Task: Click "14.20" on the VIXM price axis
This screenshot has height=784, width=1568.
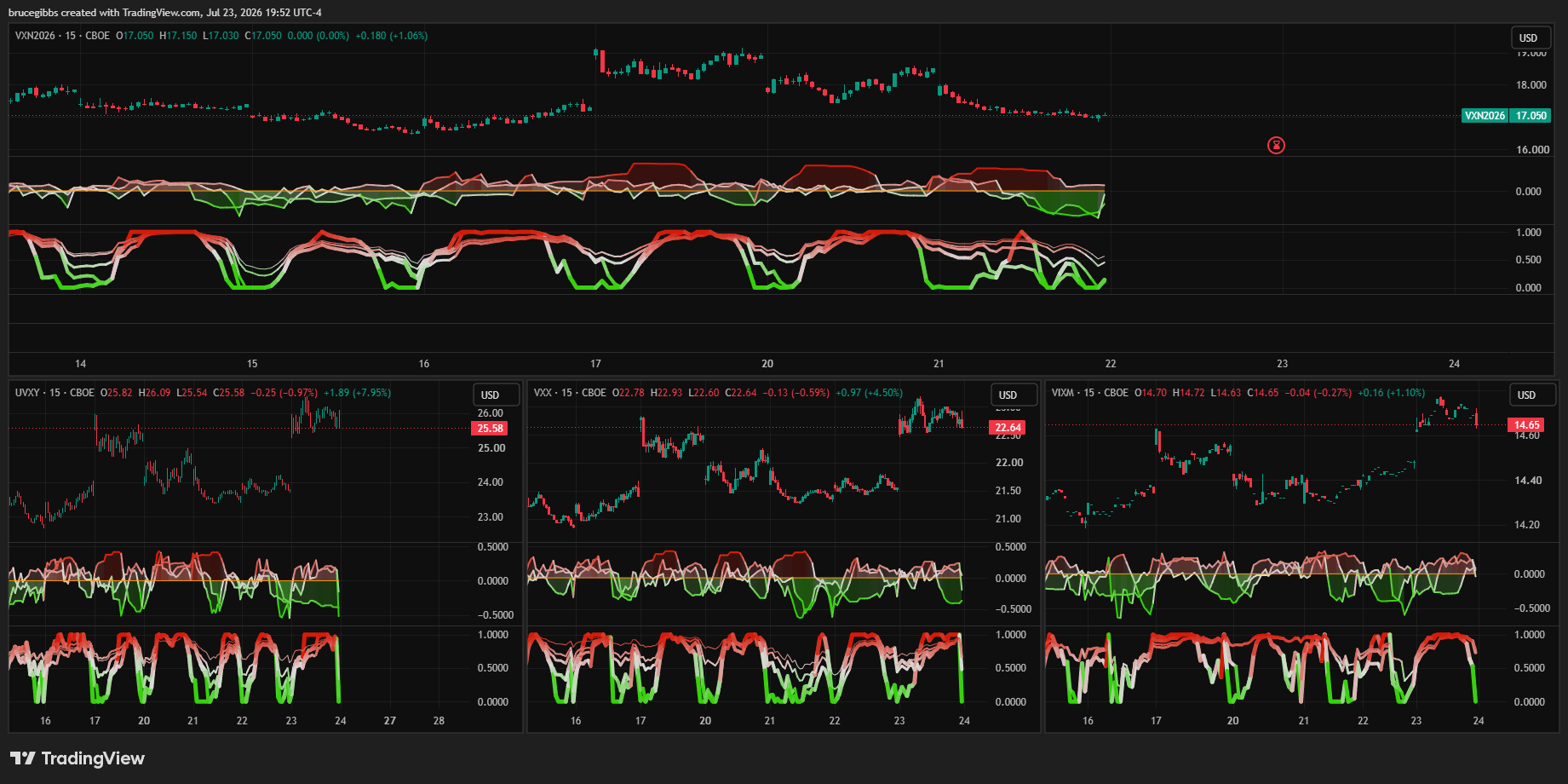Action: coord(1527,525)
